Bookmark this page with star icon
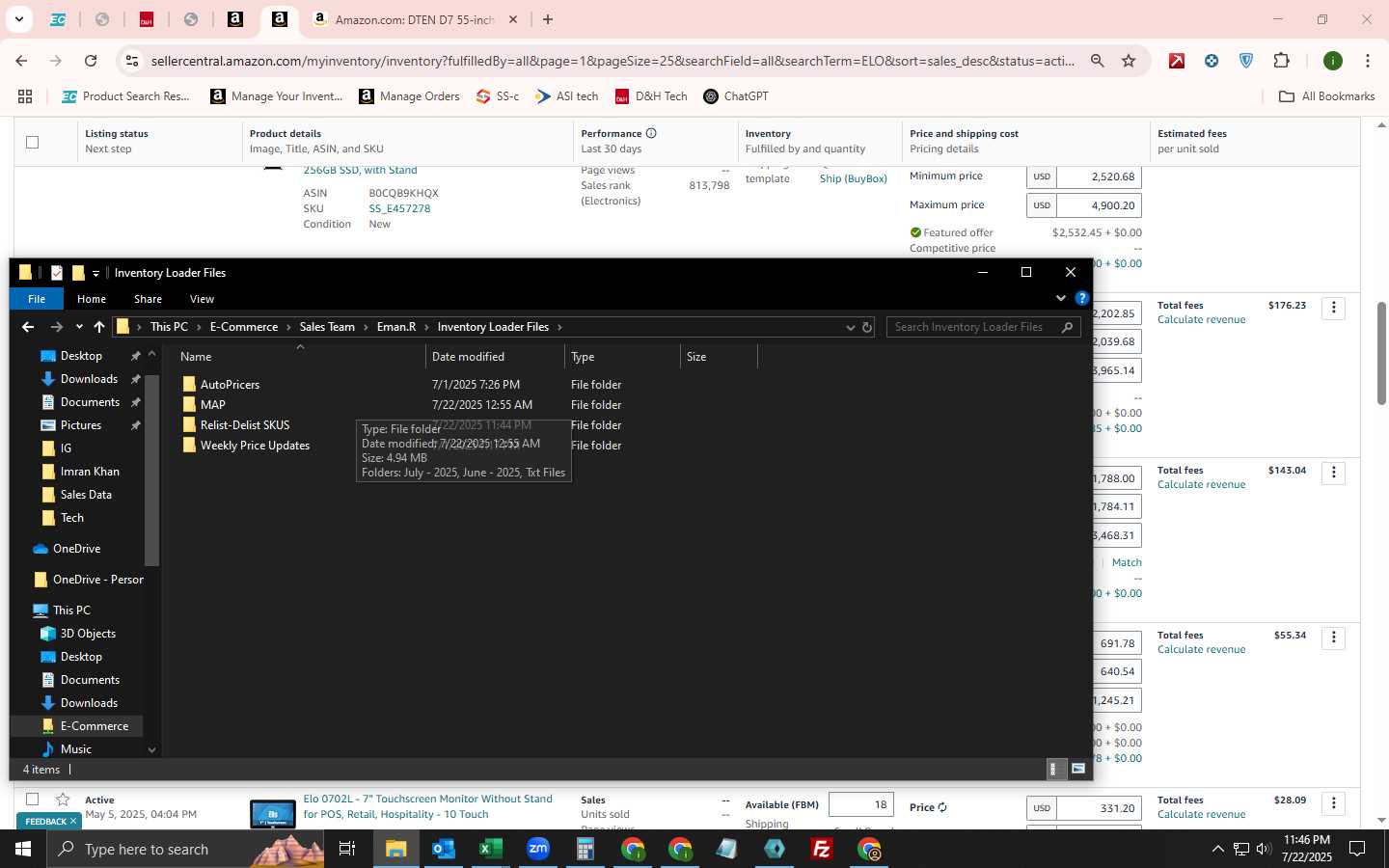Screen dimensions: 1389x868 [1129, 61]
